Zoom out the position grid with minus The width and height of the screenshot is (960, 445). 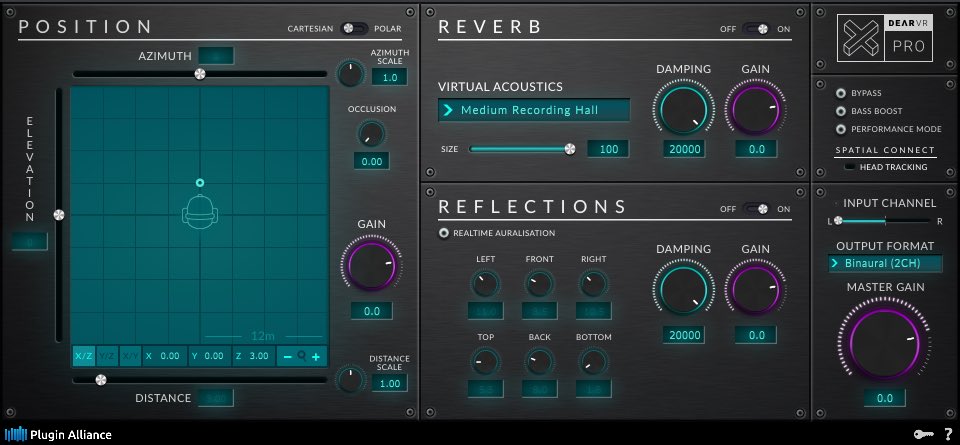click(288, 356)
